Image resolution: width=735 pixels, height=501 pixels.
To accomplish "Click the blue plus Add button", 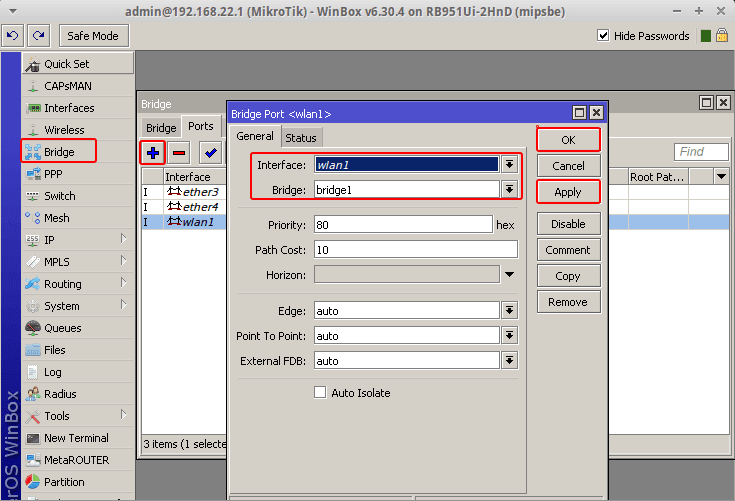I will 153,153.
